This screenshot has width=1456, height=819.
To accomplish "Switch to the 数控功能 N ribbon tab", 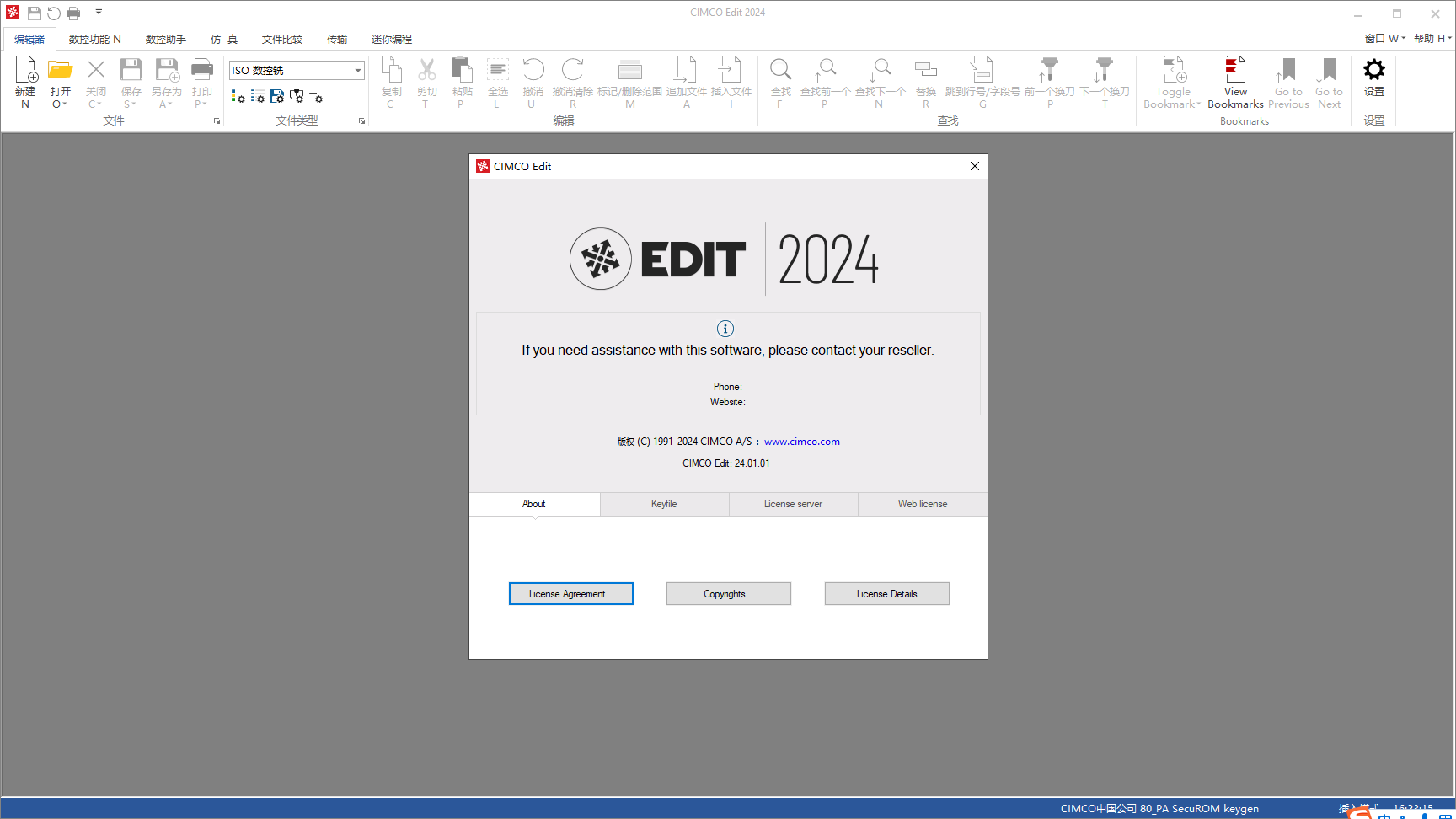I will coord(95,39).
